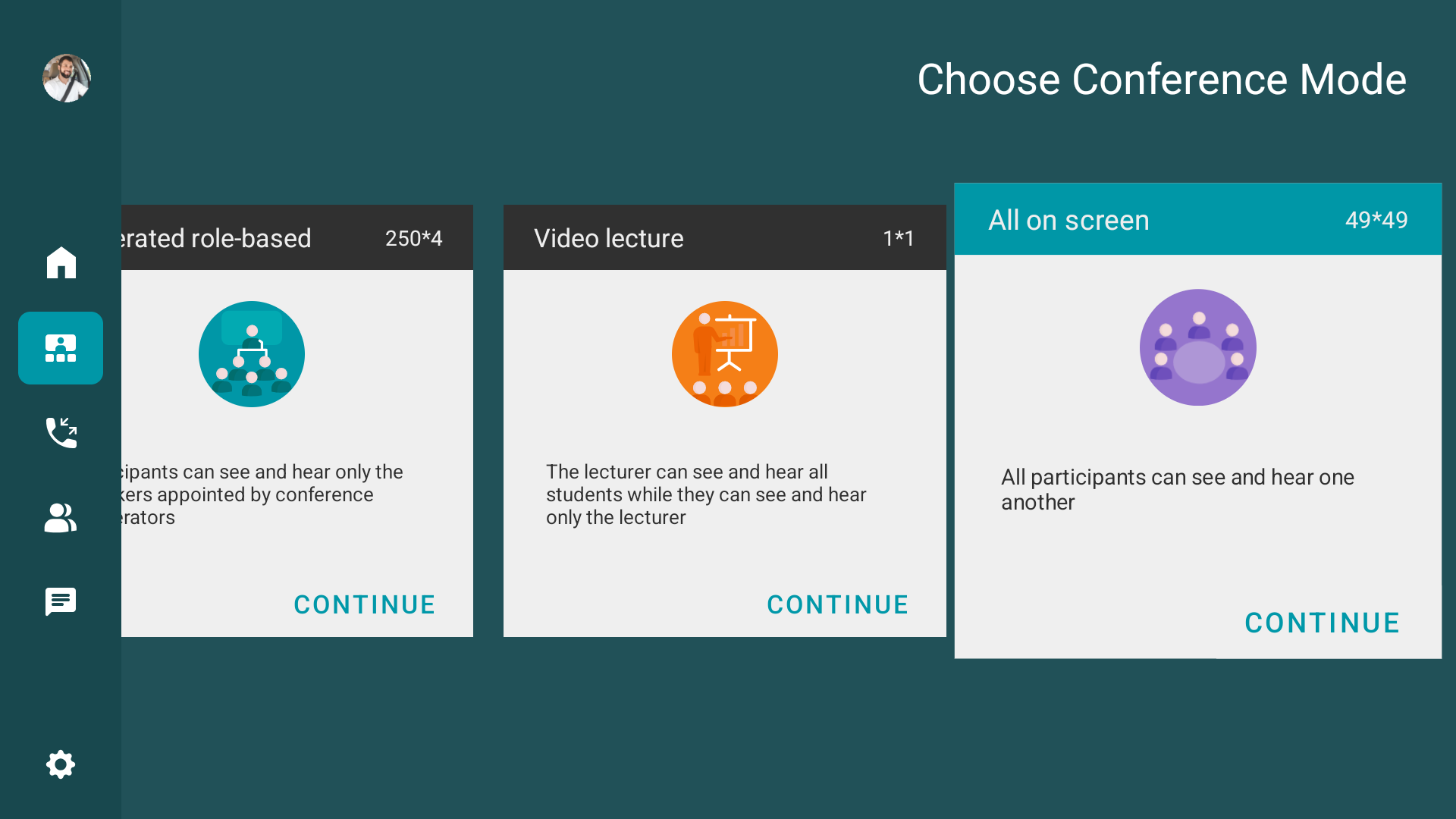
Task: Continue with moderated role-based mode
Action: point(364,604)
